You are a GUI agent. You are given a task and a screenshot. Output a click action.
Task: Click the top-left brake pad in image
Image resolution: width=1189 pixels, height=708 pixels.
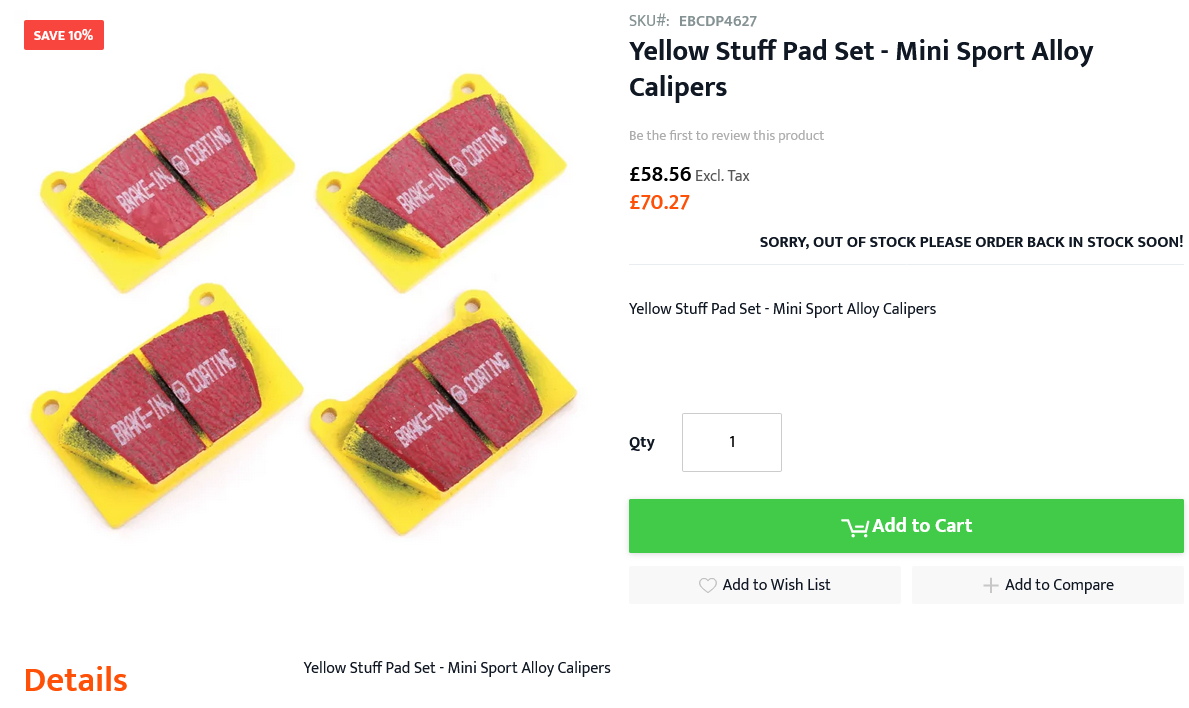coord(167,182)
